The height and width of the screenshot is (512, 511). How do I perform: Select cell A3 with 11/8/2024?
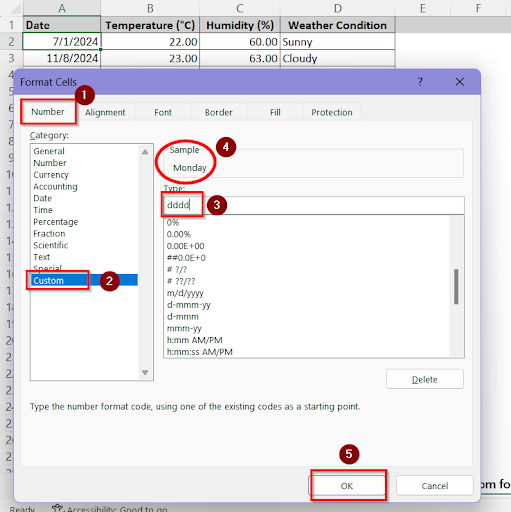click(62, 58)
